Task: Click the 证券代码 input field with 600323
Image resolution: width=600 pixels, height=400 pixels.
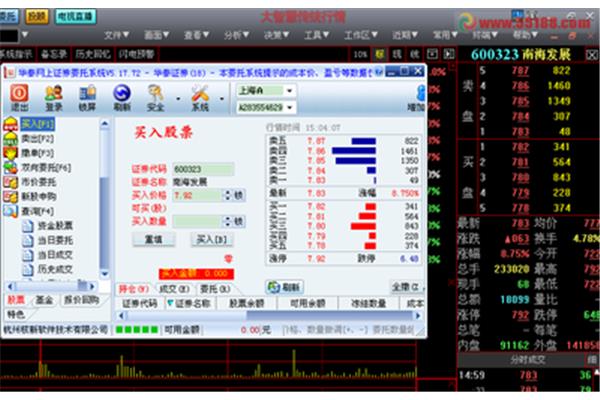Action: 203,169
